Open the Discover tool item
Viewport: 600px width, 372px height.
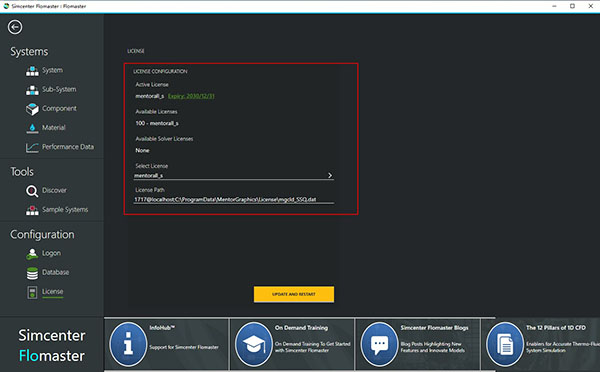pos(54,190)
